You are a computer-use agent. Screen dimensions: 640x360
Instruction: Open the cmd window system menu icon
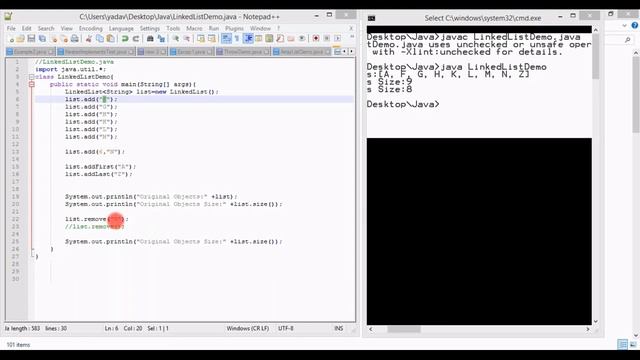371,18
